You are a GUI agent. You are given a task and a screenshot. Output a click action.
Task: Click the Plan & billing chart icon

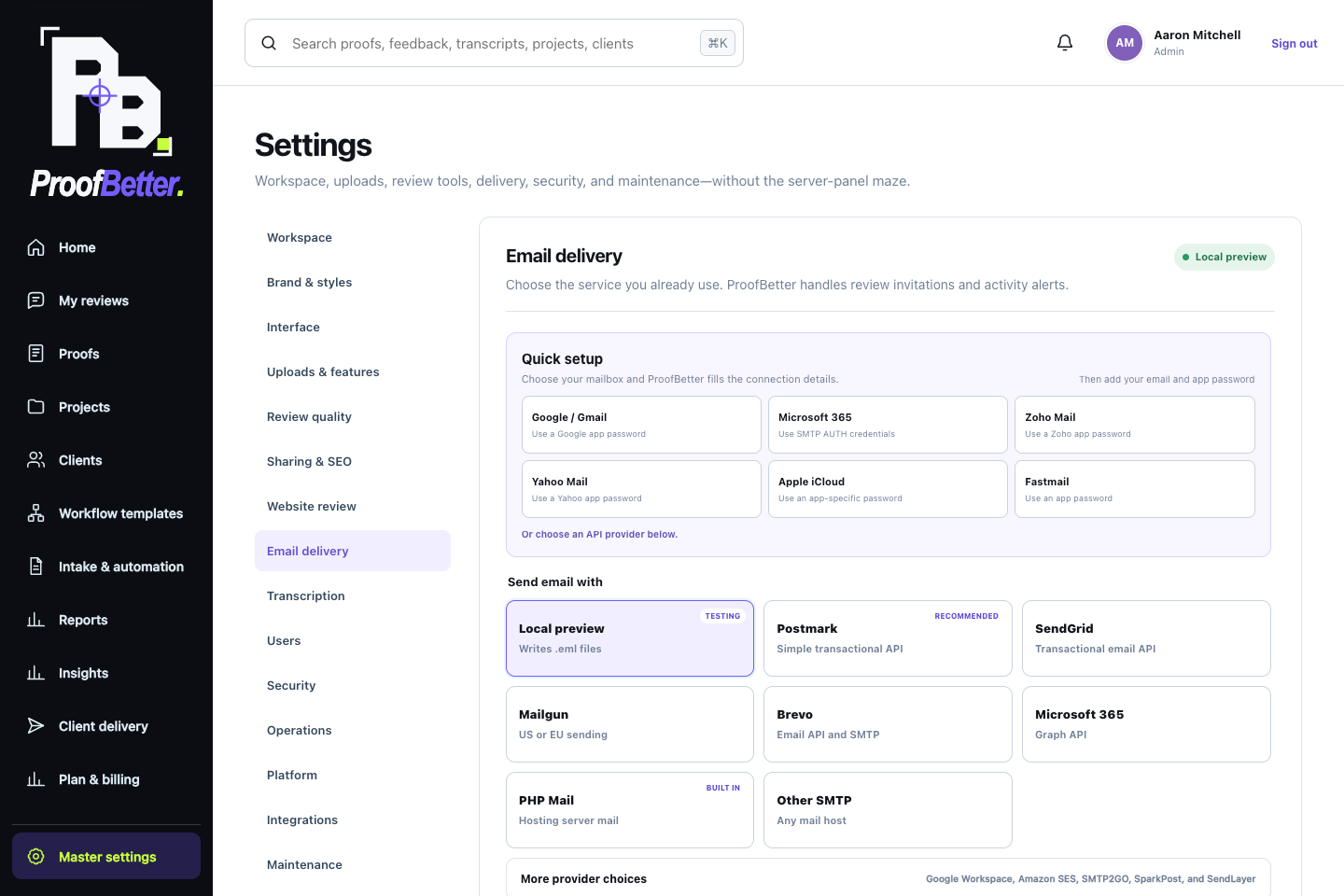(36, 779)
